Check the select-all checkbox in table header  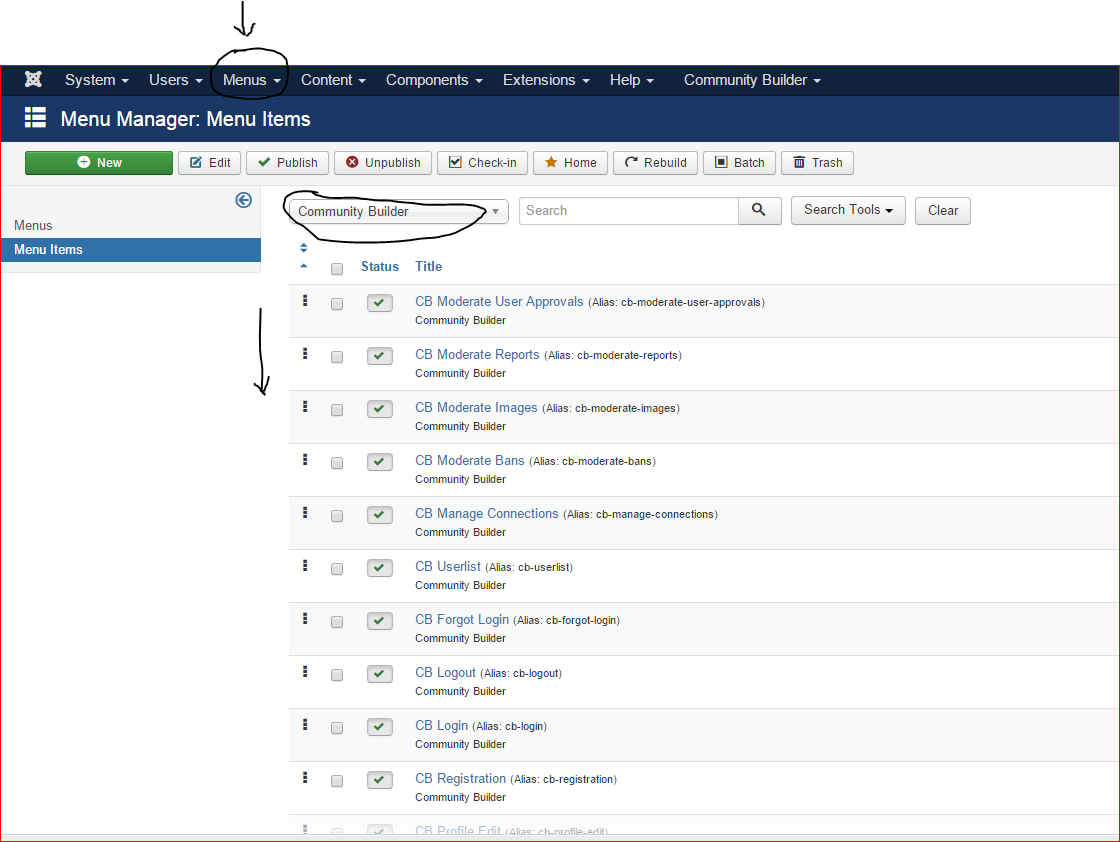(x=337, y=269)
